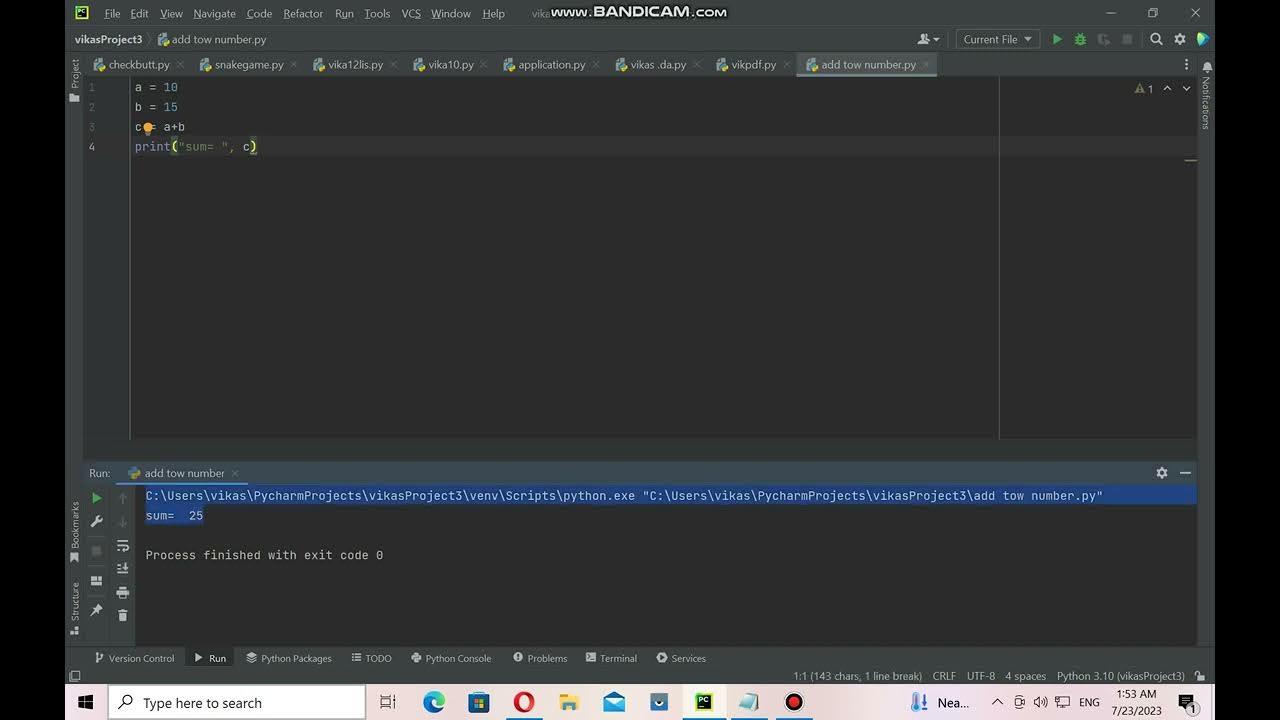The image size is (1280, 720).
Task: Open the Services tool window
Action: click(x=681, y=658)
